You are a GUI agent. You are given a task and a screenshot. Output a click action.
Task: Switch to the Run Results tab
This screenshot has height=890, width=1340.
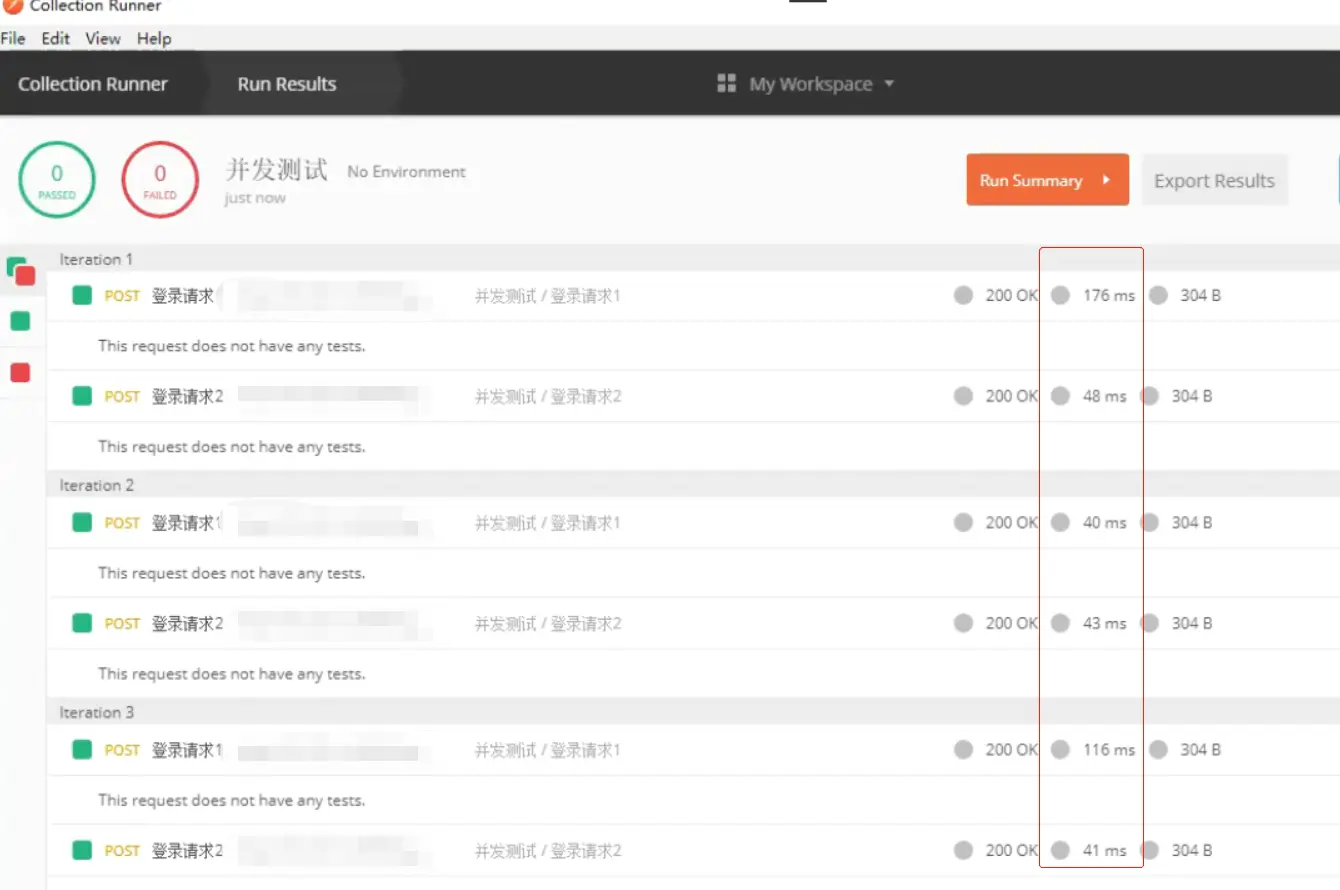287,84
